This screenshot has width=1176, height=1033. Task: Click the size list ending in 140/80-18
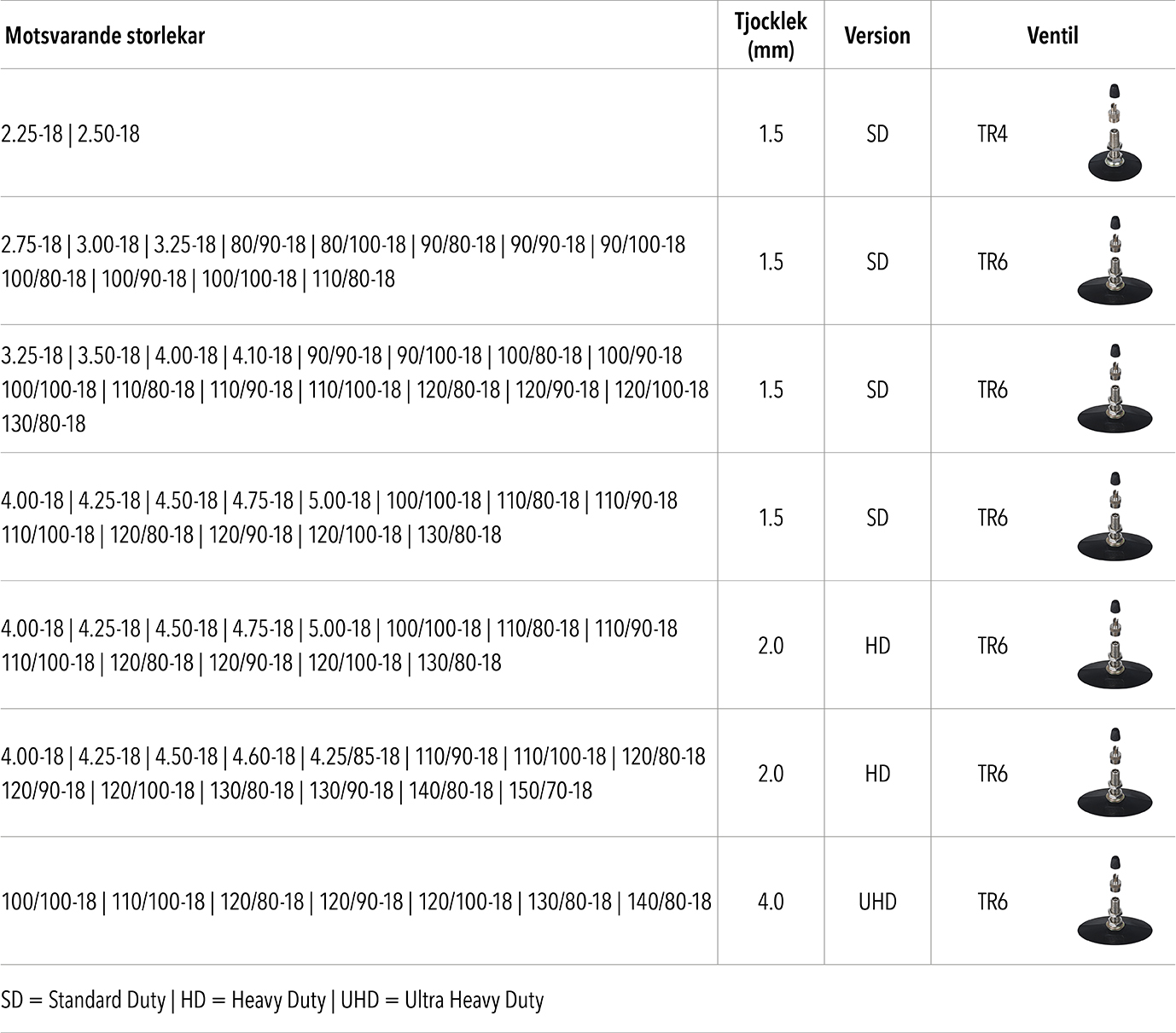tap(356, 902)
